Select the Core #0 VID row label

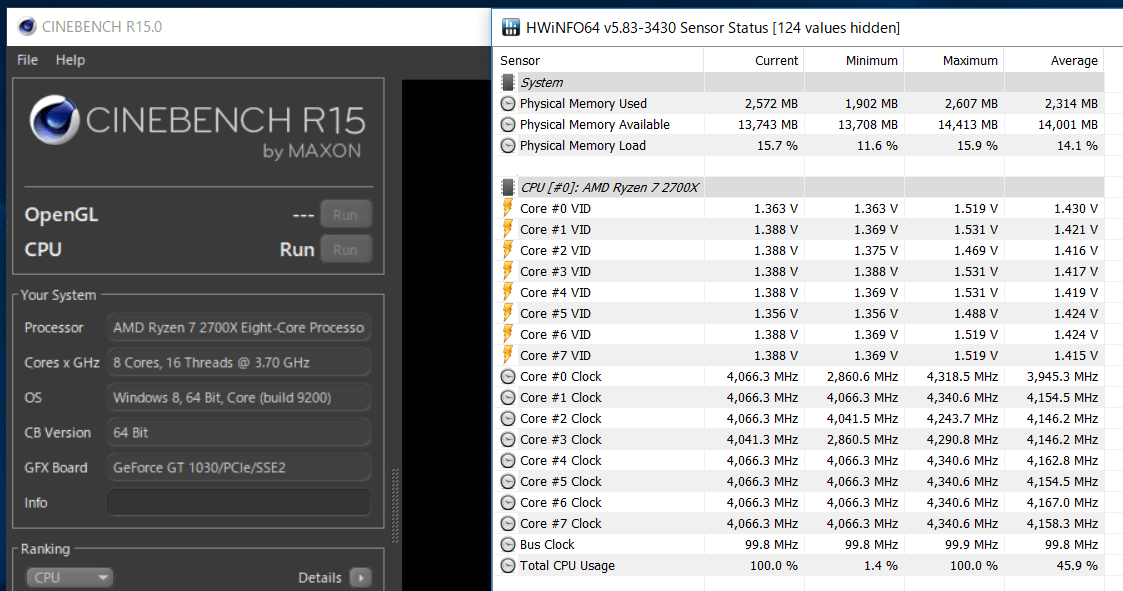click(x=555, y=208)
